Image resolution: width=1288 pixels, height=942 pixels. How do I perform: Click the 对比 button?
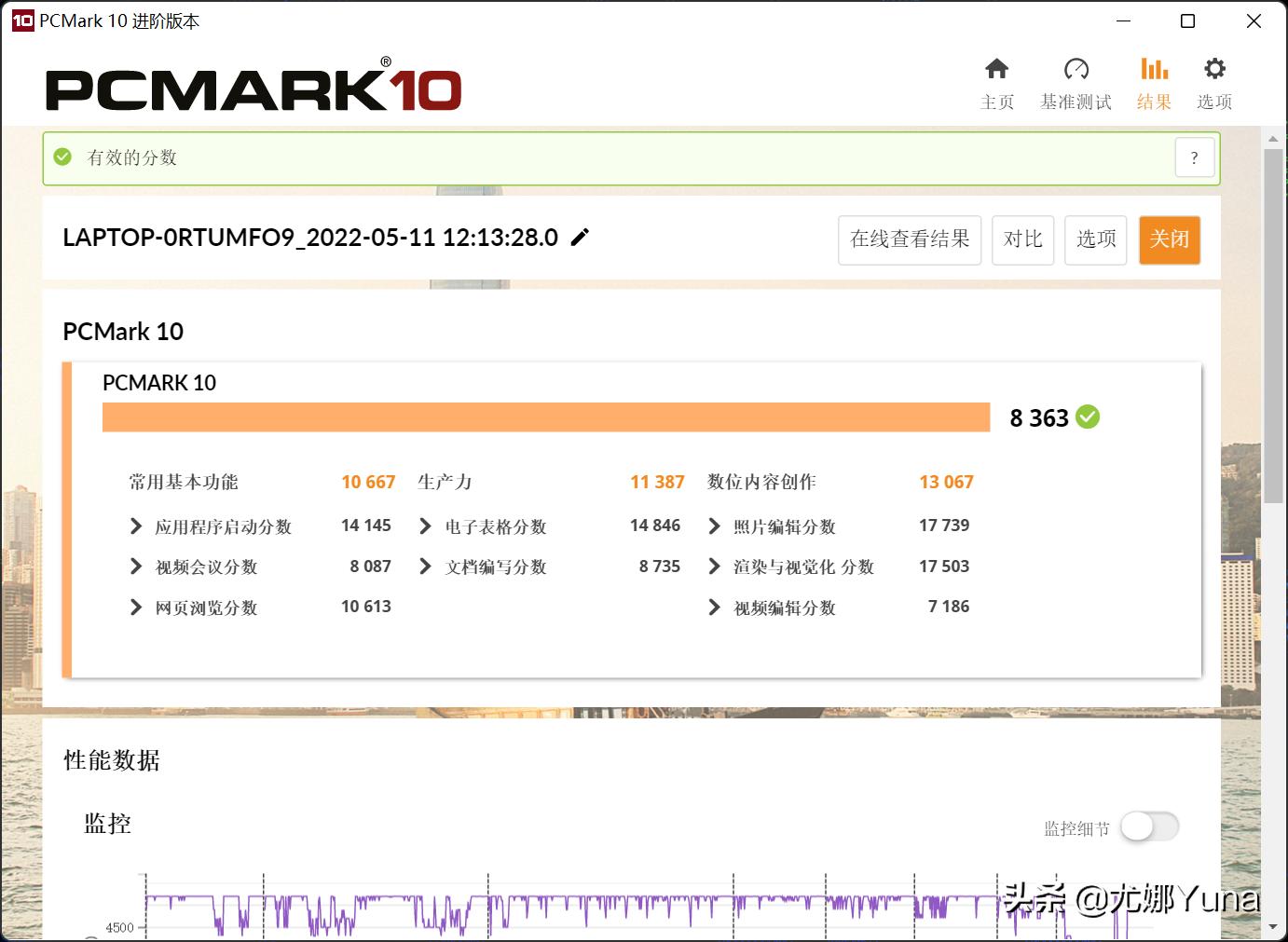(x=1022, y=239)
